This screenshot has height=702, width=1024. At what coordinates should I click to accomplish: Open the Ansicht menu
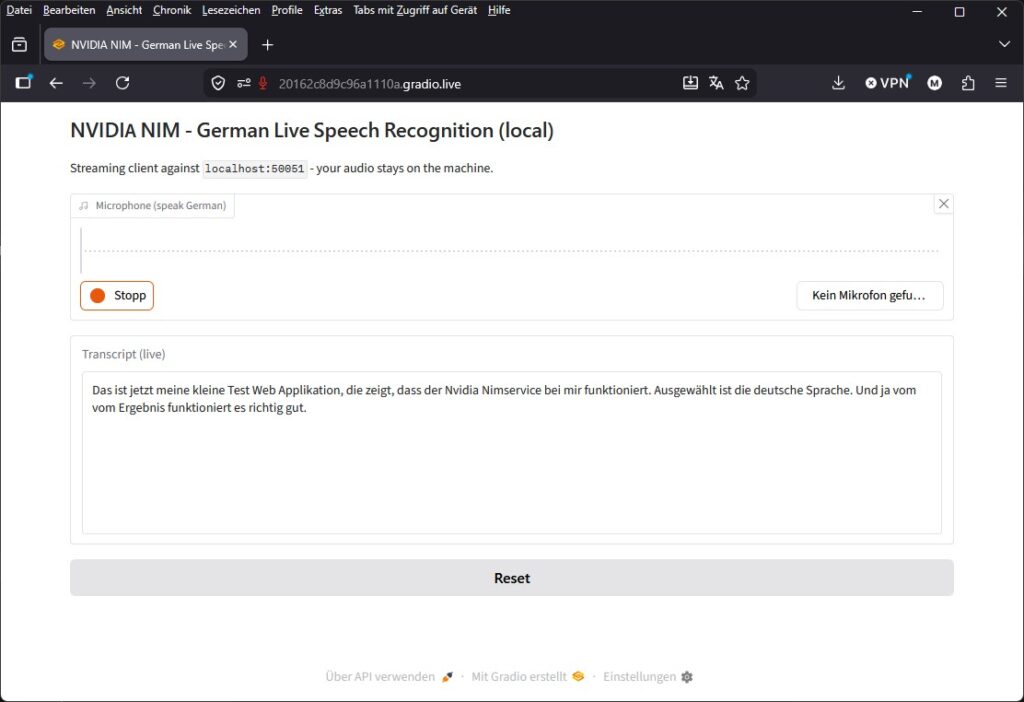(124, 10)
